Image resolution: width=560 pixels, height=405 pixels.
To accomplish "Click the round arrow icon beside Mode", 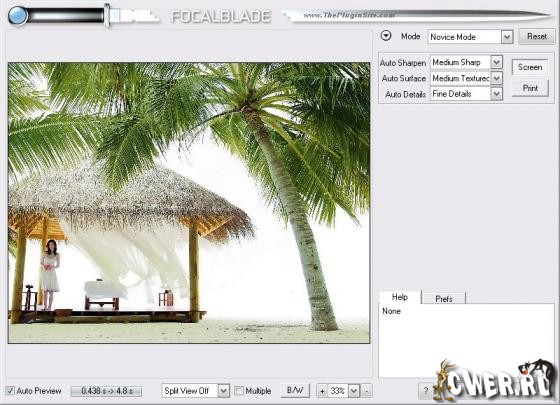I will (x=386, y=36).
